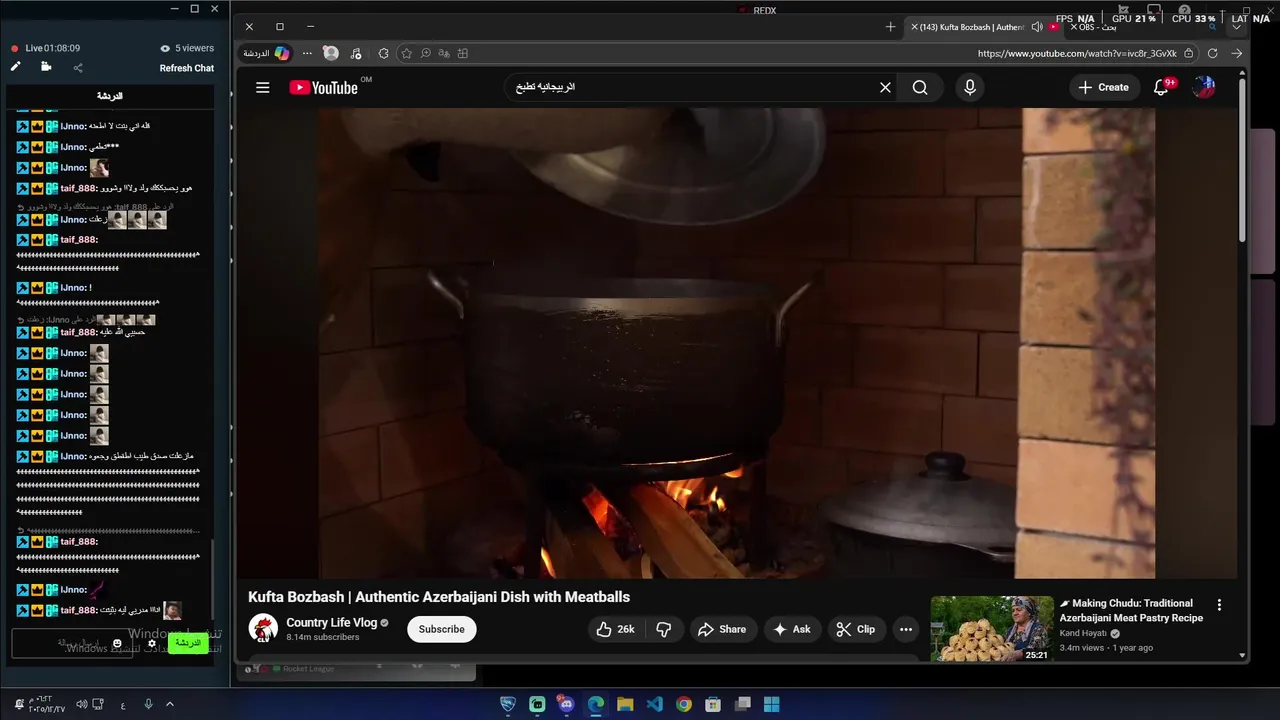Open emoji picker in chat input
Screen dimensions: 1280x720
117,643
